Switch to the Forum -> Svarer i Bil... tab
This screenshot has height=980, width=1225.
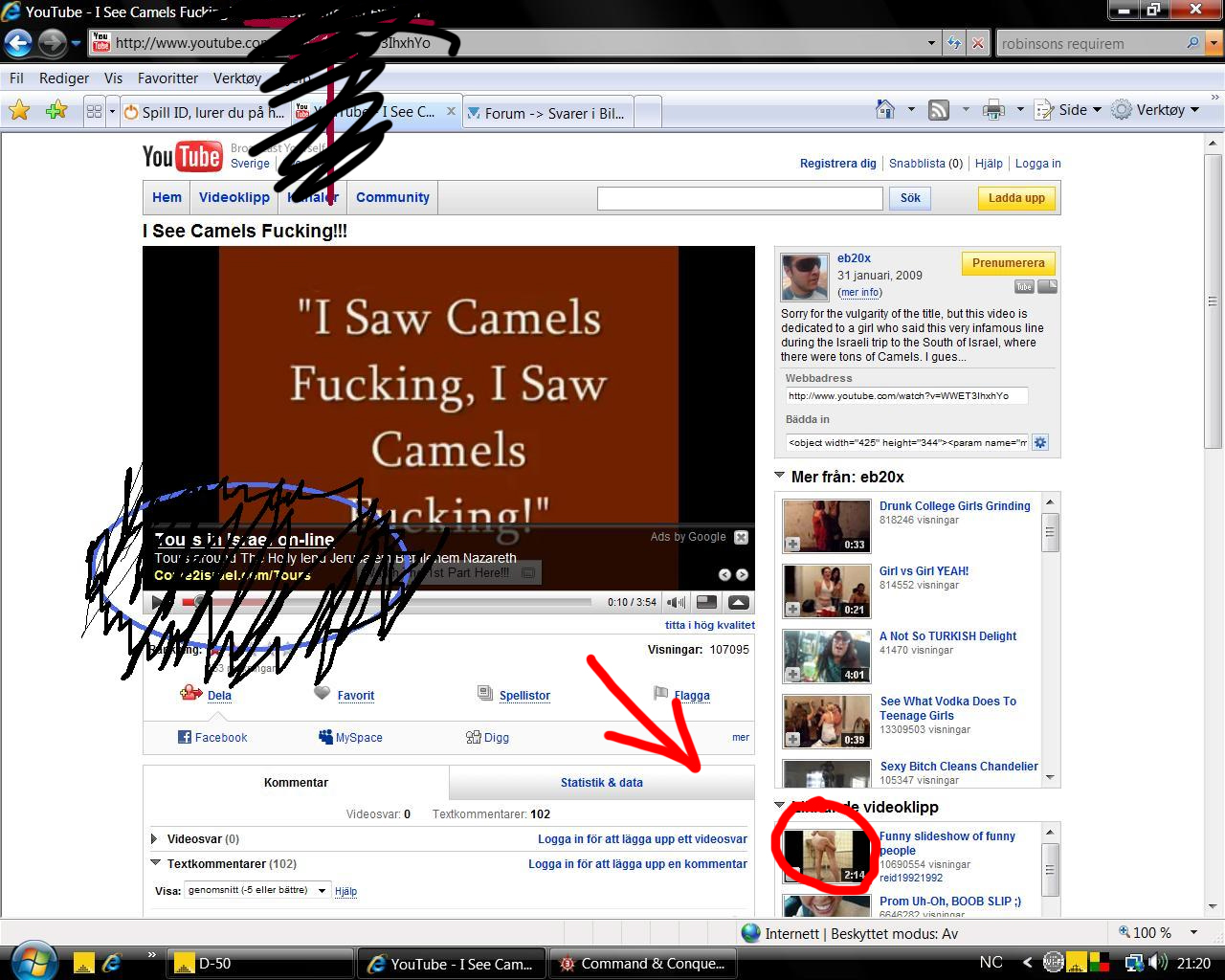click(x=548, y=113)
